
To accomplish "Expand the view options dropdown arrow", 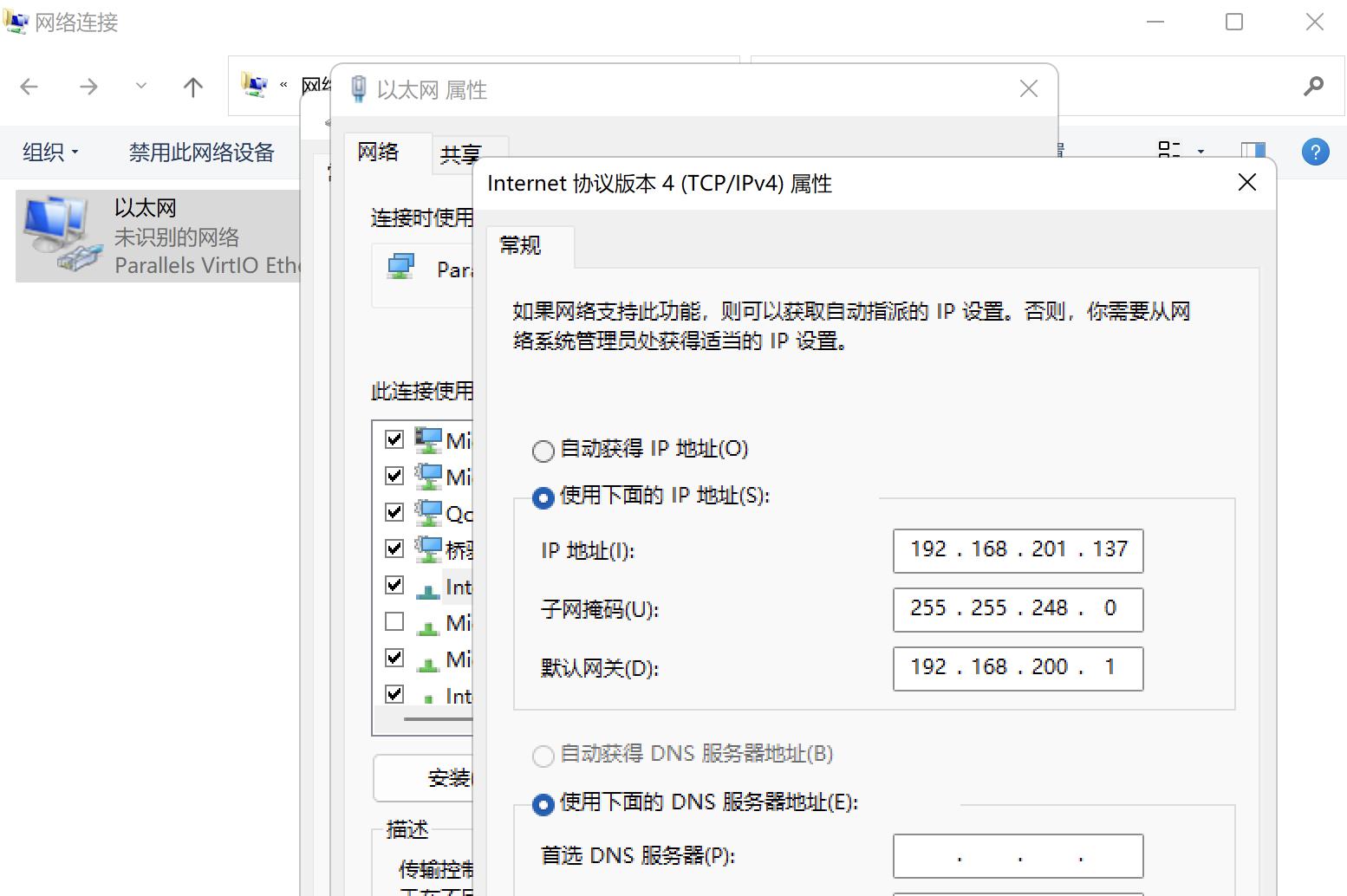I will pos(1201,152).
